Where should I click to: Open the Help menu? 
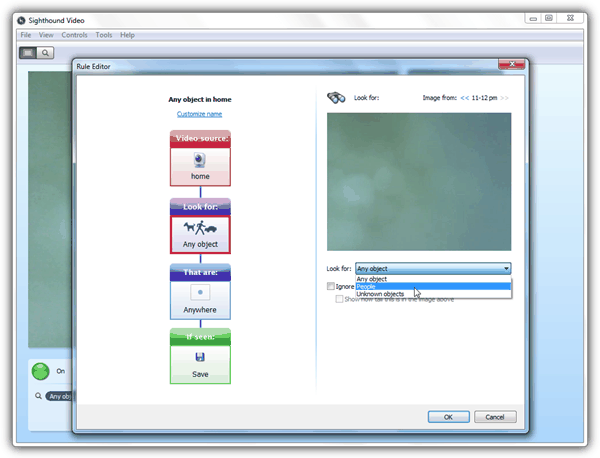point(127,35)
